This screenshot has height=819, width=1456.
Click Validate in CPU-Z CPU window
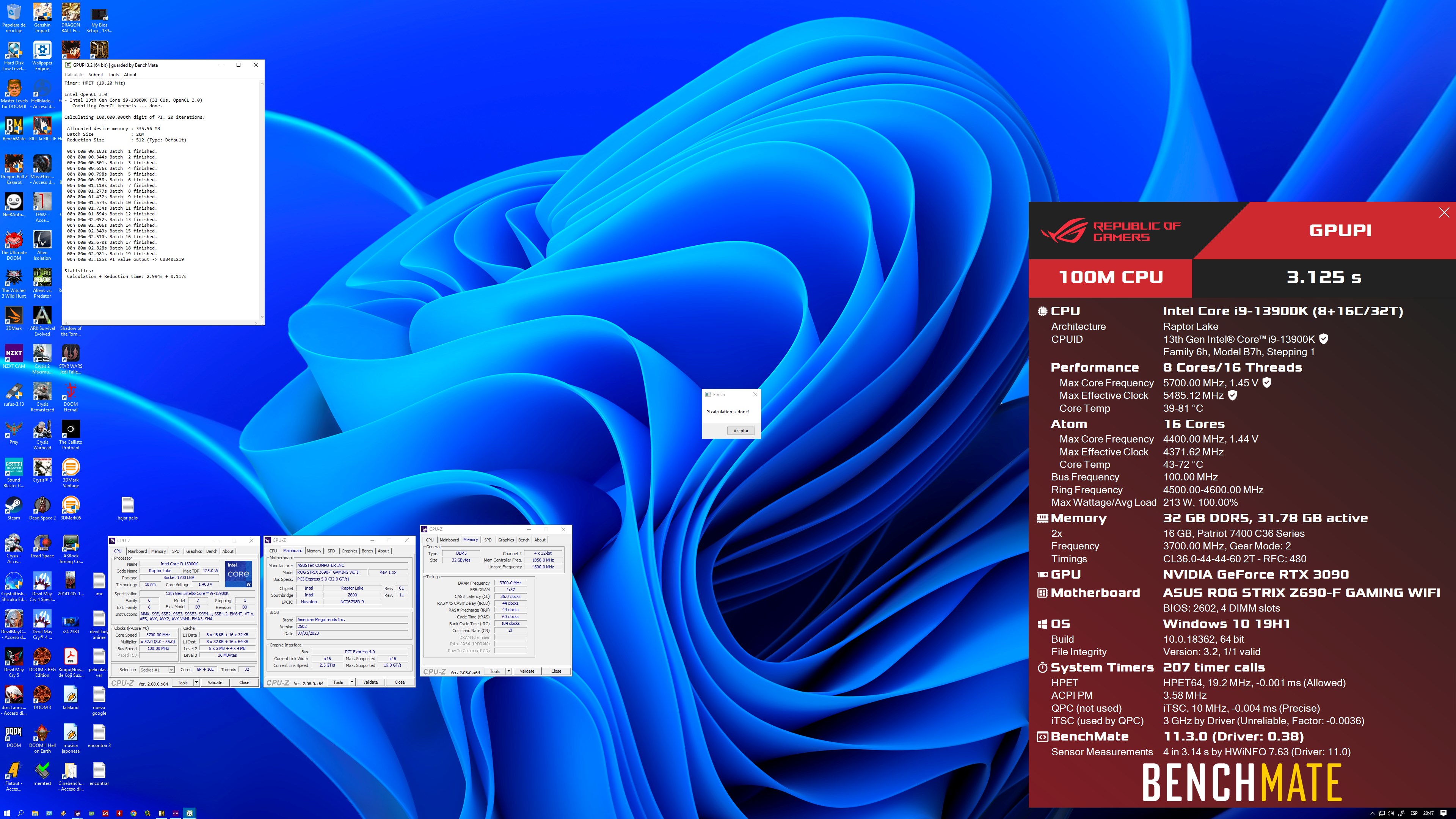[x=215, y=682]
